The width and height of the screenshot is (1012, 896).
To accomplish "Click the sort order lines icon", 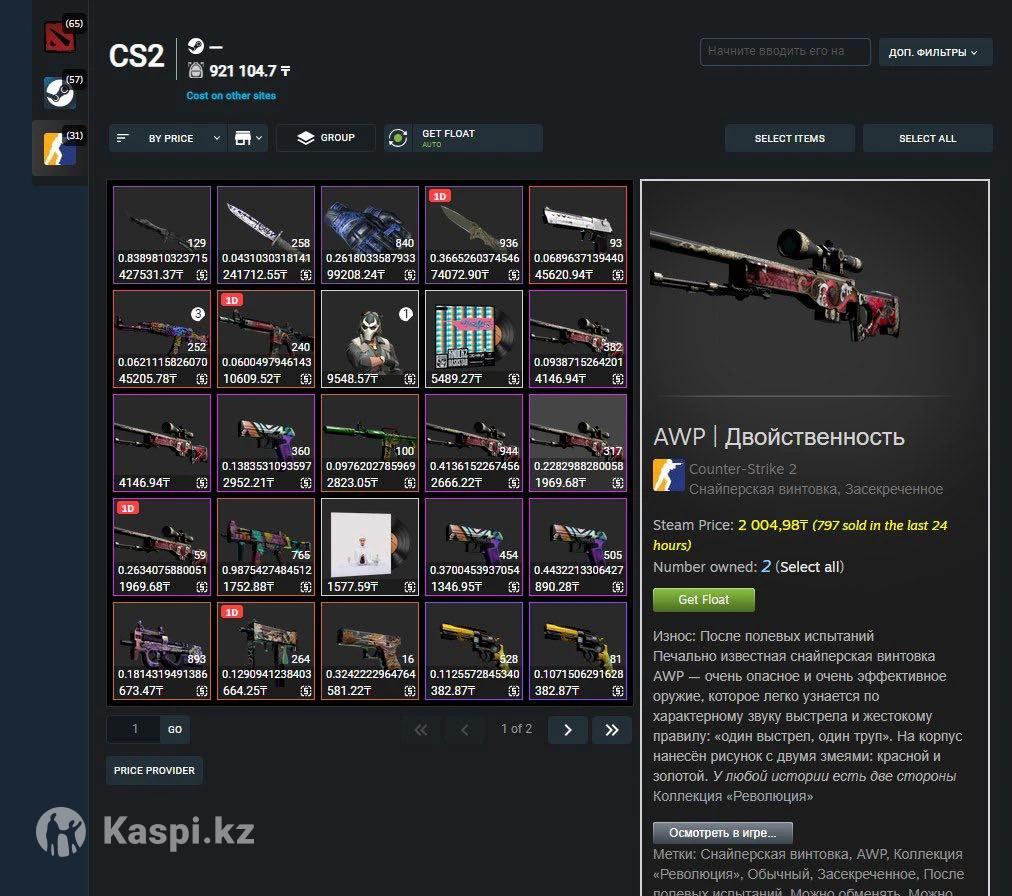I will click(x=123, y=138).
